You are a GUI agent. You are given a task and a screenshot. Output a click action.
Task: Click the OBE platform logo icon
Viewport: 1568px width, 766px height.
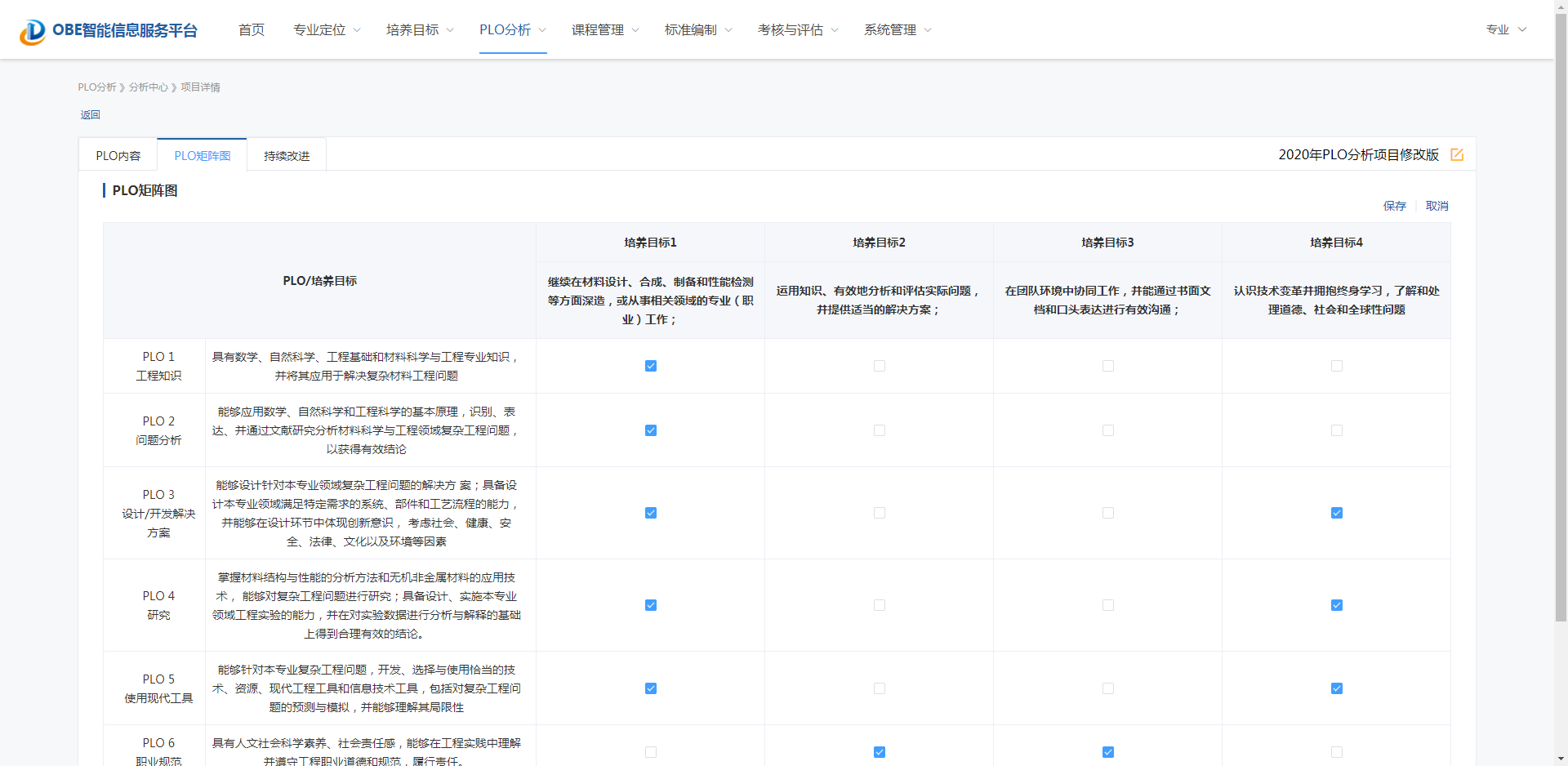pos(33,31)
